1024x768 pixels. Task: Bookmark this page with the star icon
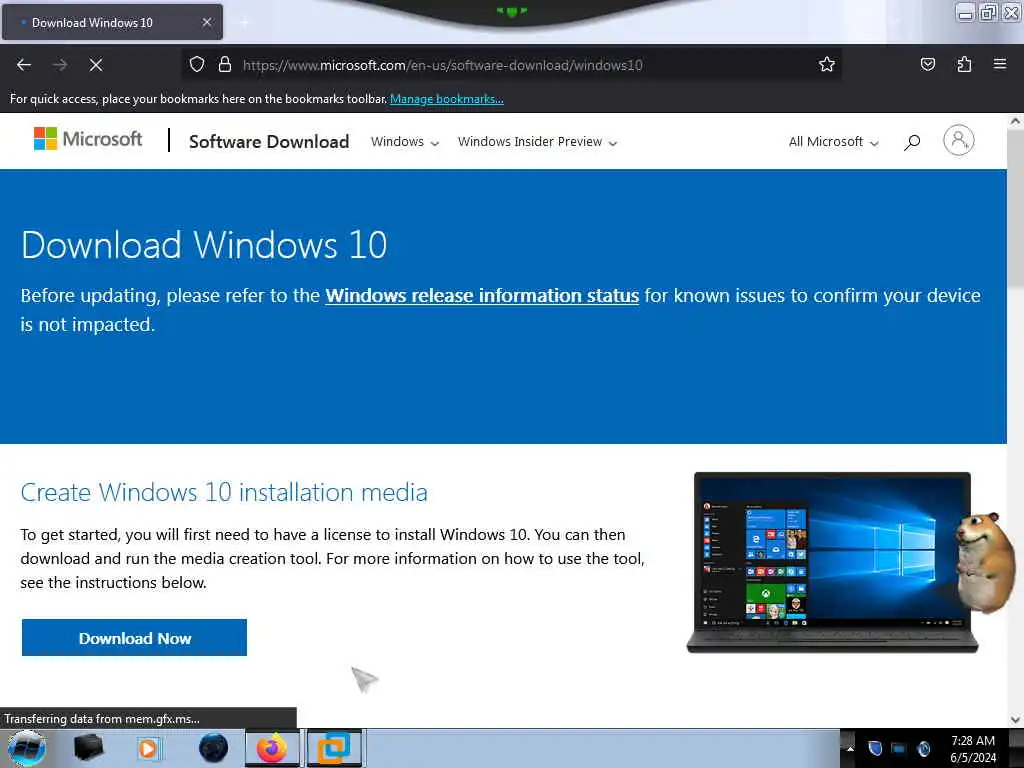827,65
